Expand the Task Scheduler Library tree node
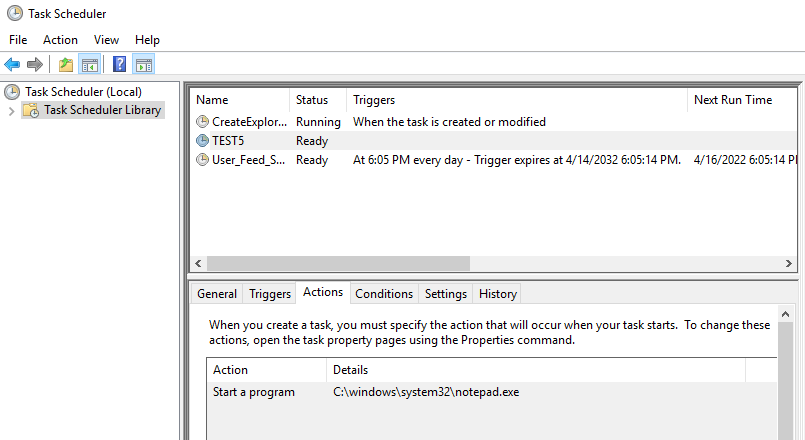The image size is (805, 440). tap(11, 111)
